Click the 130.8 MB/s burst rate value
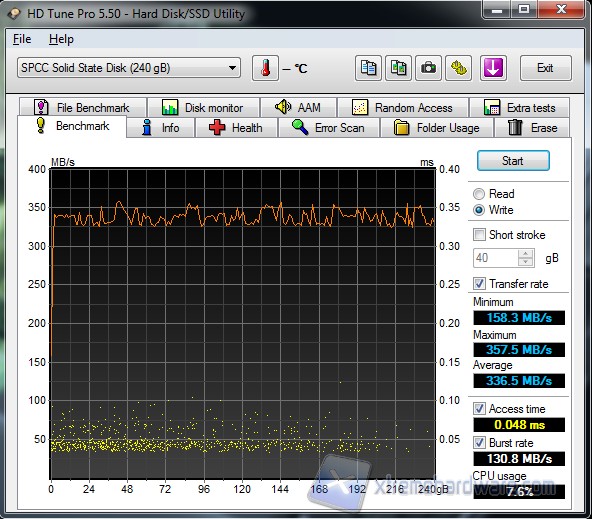 [x=519, y=459]
